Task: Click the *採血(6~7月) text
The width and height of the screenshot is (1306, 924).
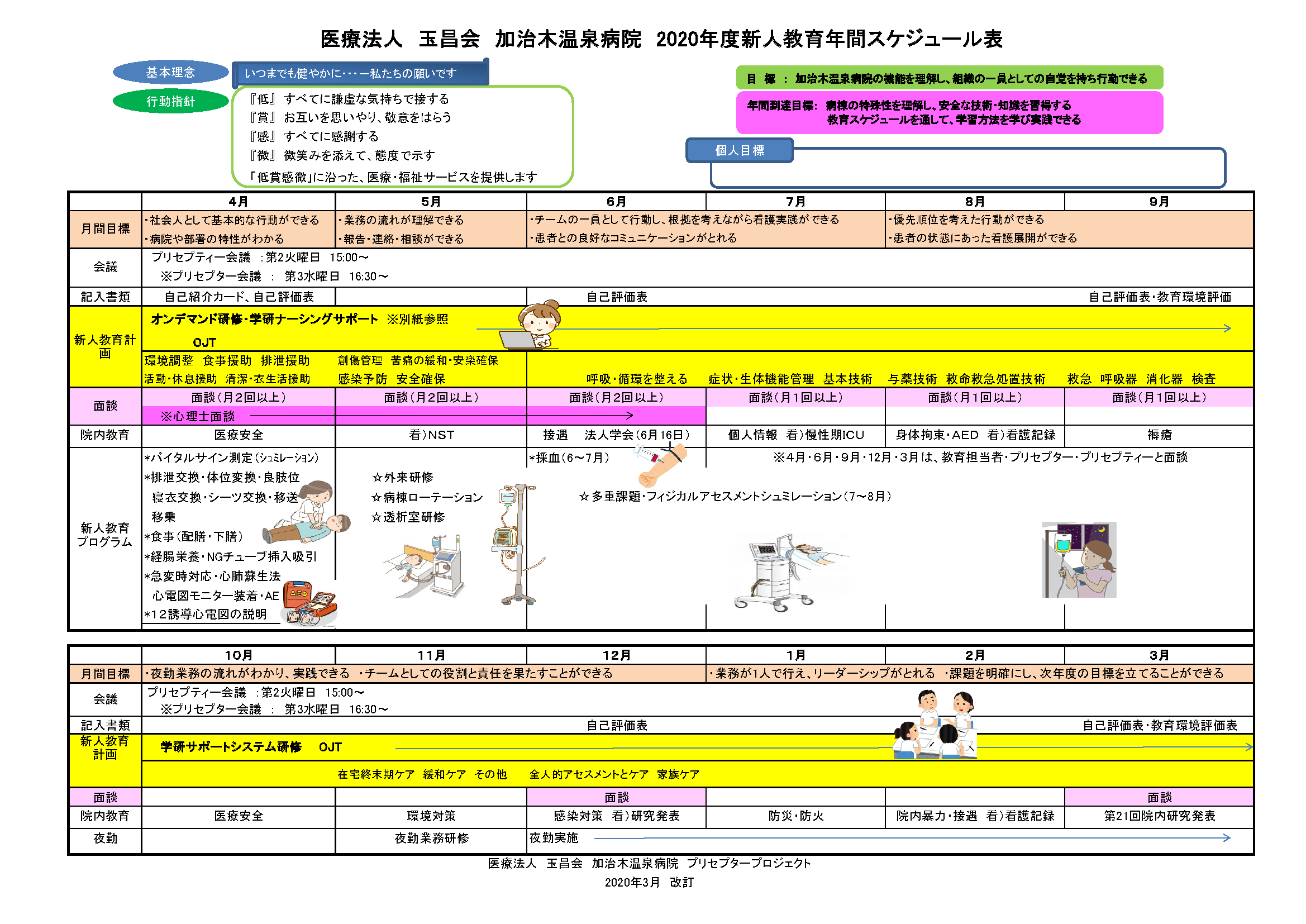Action: tap(569, 458)
